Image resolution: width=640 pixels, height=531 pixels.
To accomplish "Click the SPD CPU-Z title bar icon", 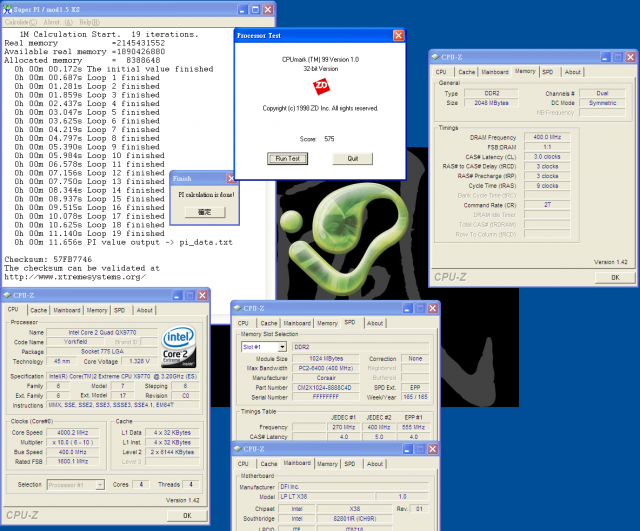I will click(238, 308).
